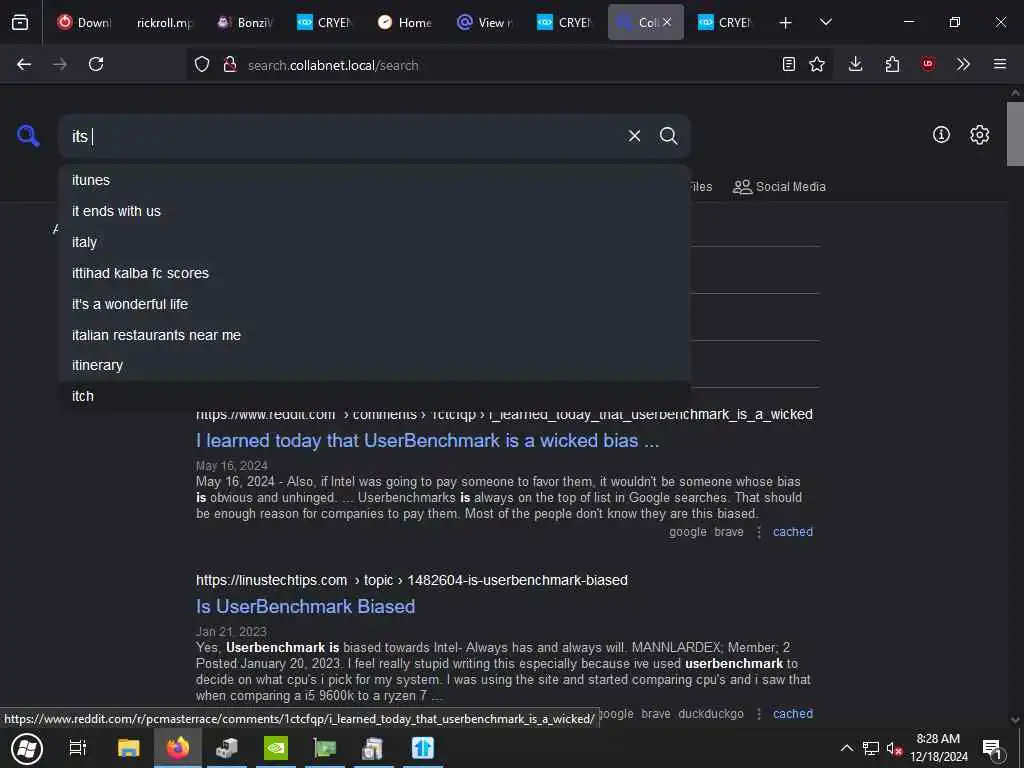
Task: Open search preferences gear
Action: pos(980,135)
